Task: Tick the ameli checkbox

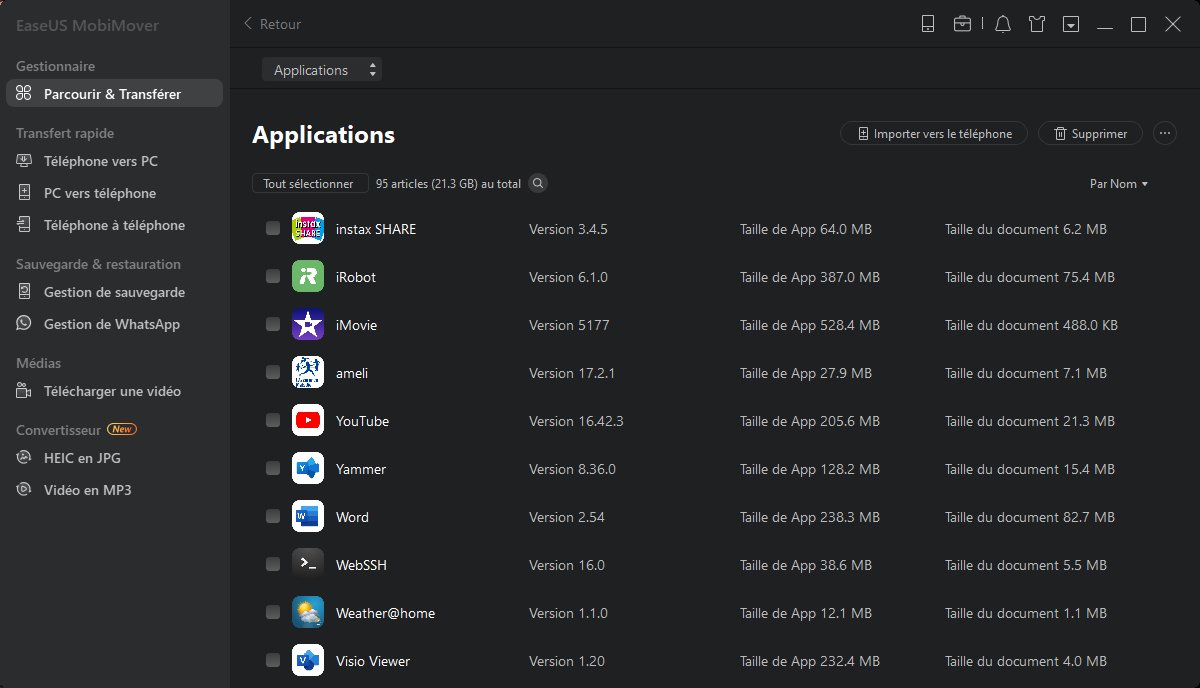Action: (x=273, y=373)
